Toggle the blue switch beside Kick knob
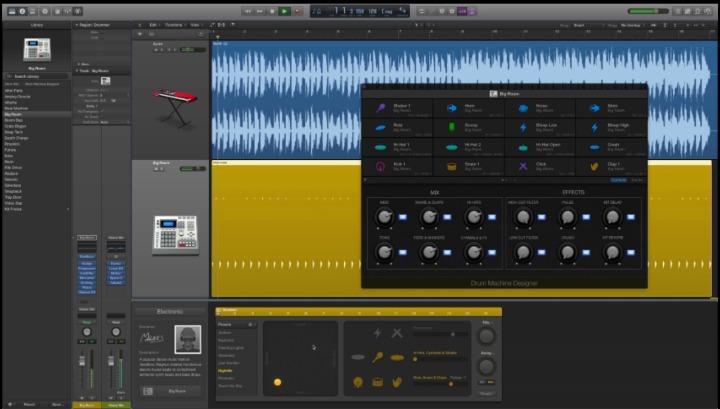The width and height of the screenshot is (720, 409). [x=402, y=217]
